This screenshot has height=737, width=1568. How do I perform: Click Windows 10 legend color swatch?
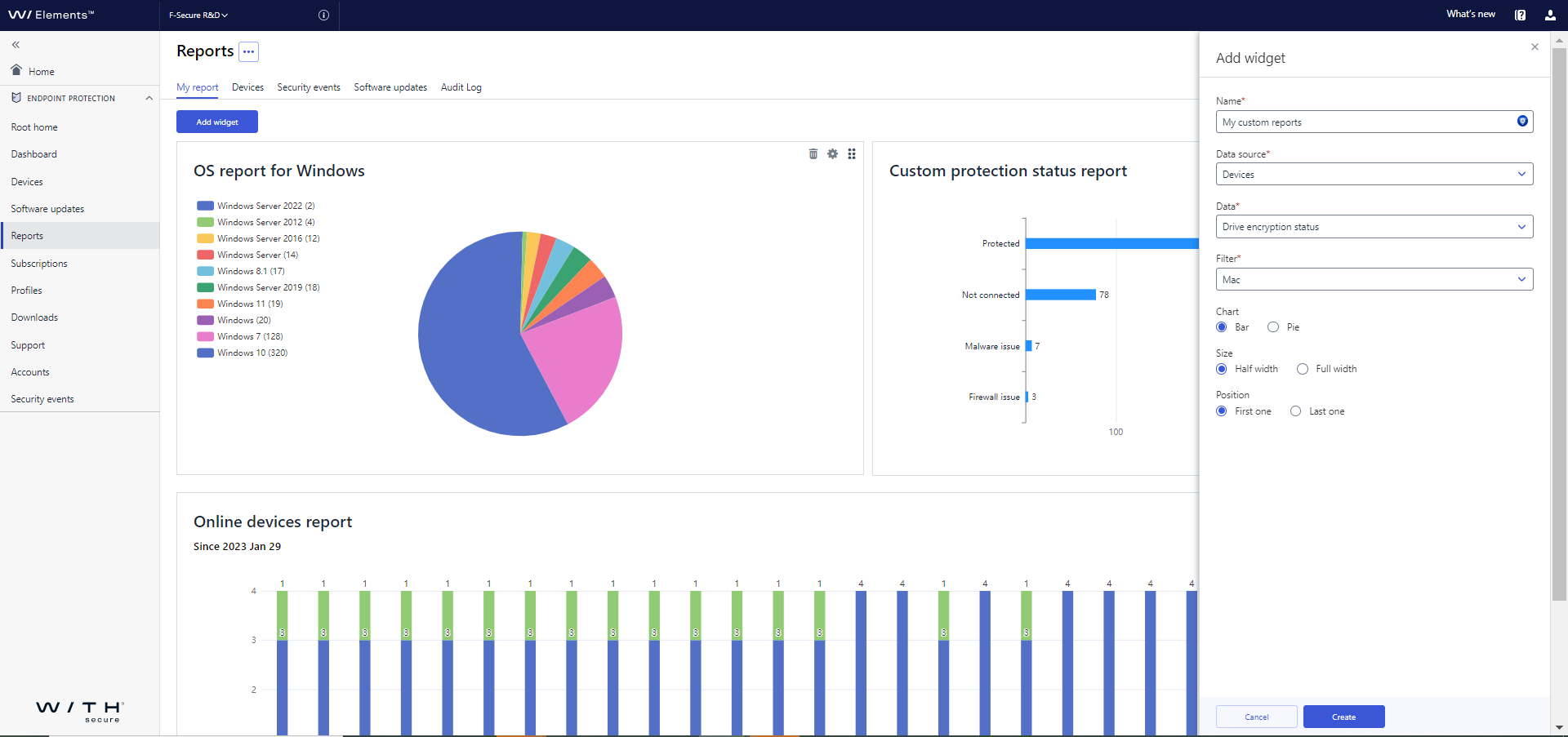point(205,353)
